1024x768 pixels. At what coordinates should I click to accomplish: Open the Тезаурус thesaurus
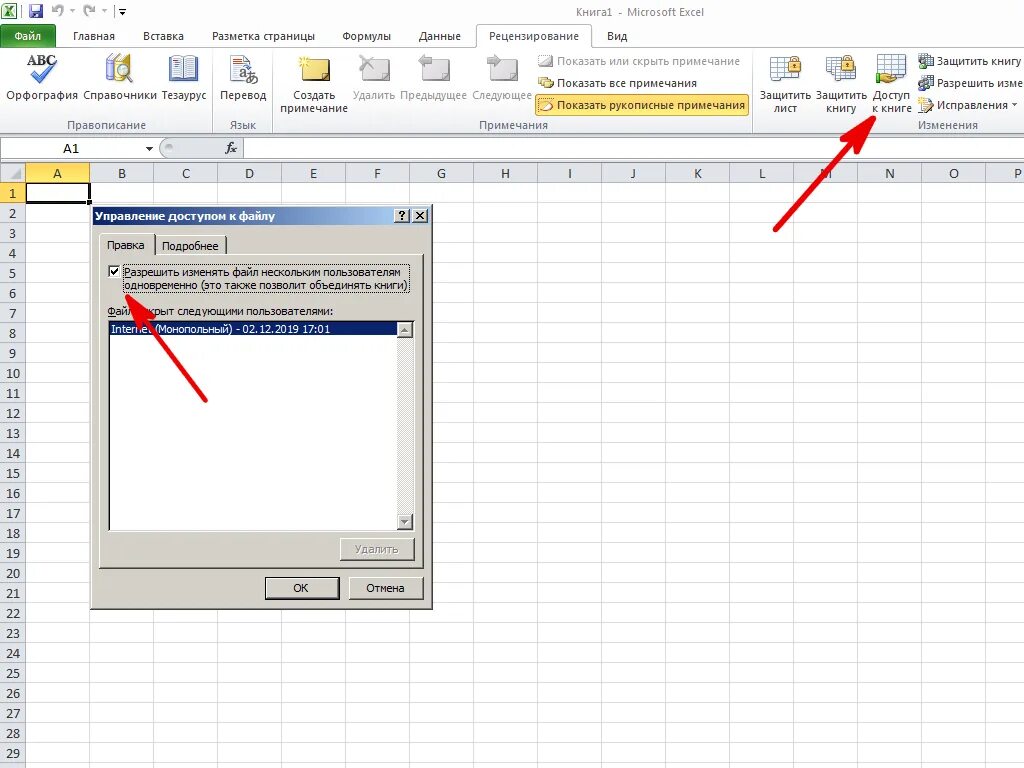click(184, 78)
